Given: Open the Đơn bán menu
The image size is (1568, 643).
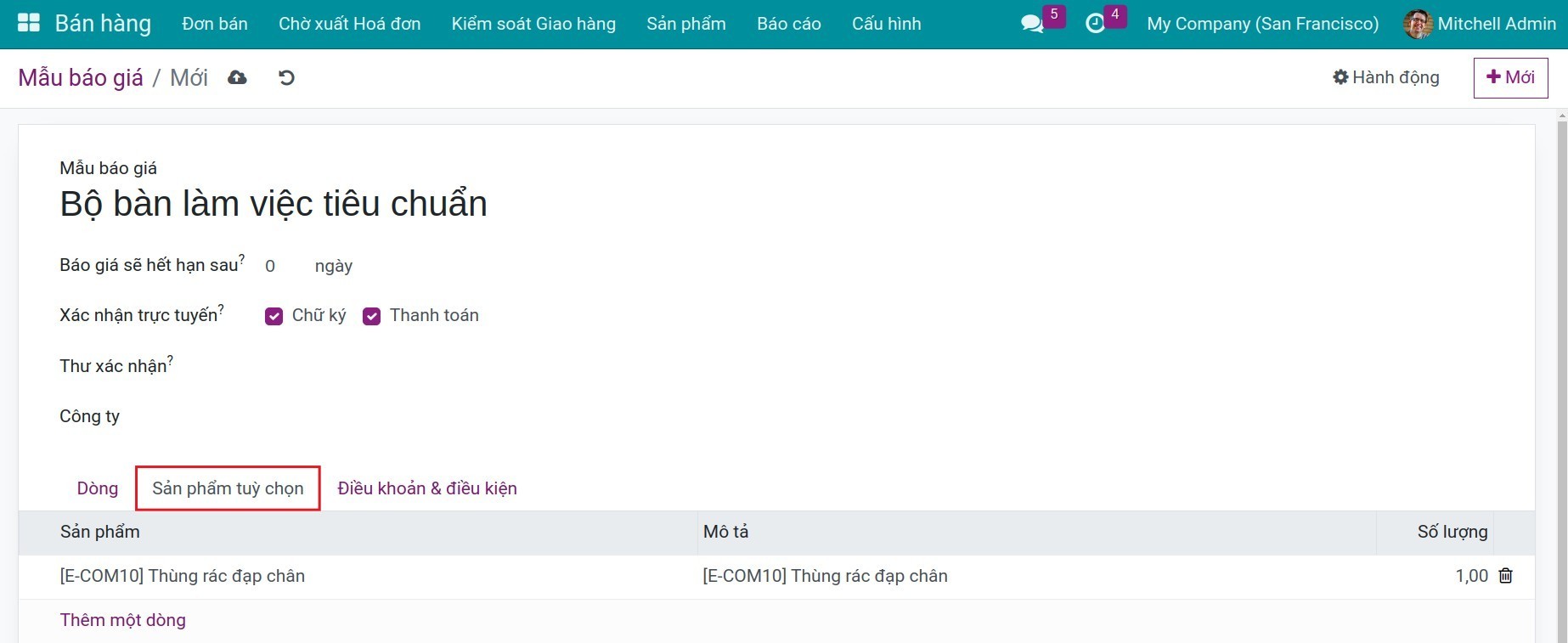Looking at the screenshot, I should click(215, 24).
